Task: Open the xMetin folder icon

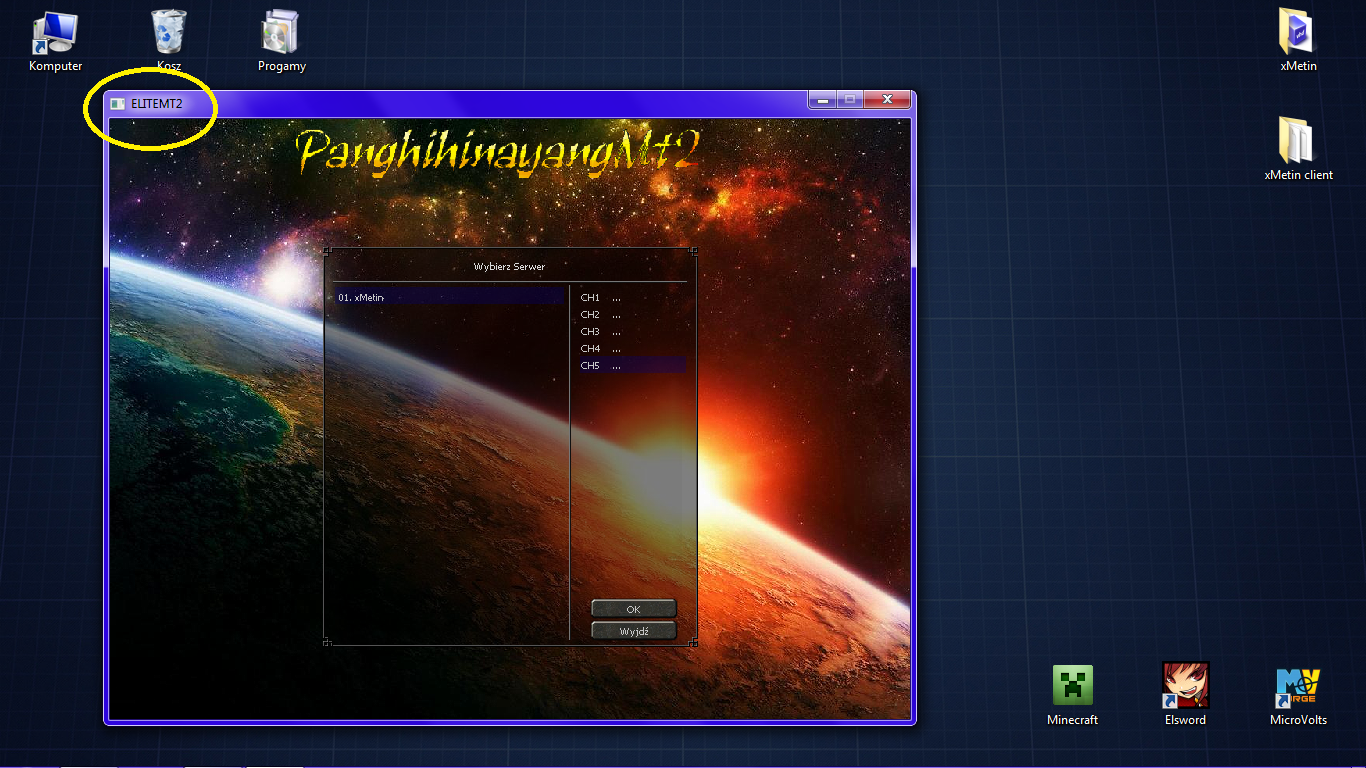Action: [1298, 40]
